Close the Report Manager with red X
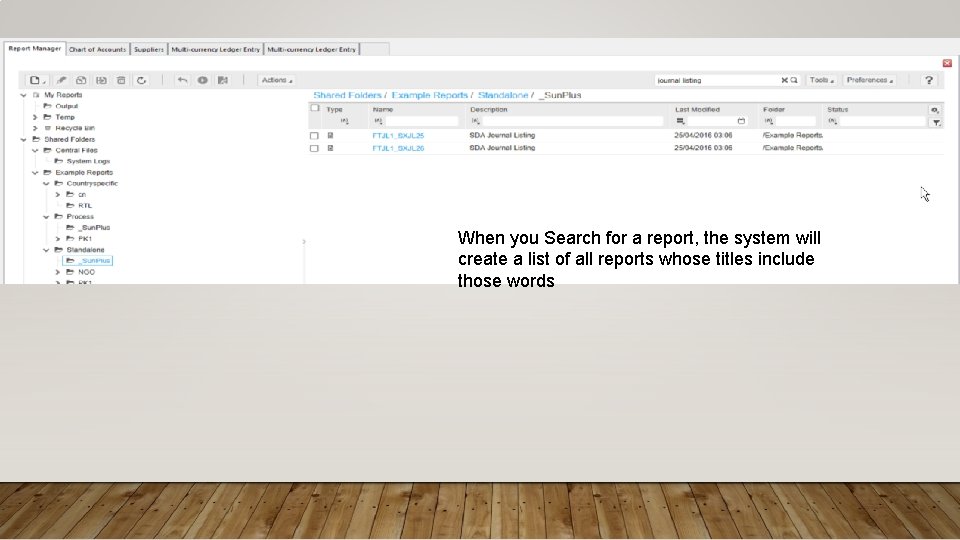Image resolution: width=960 pixels, height=540 pixels. 947,63
